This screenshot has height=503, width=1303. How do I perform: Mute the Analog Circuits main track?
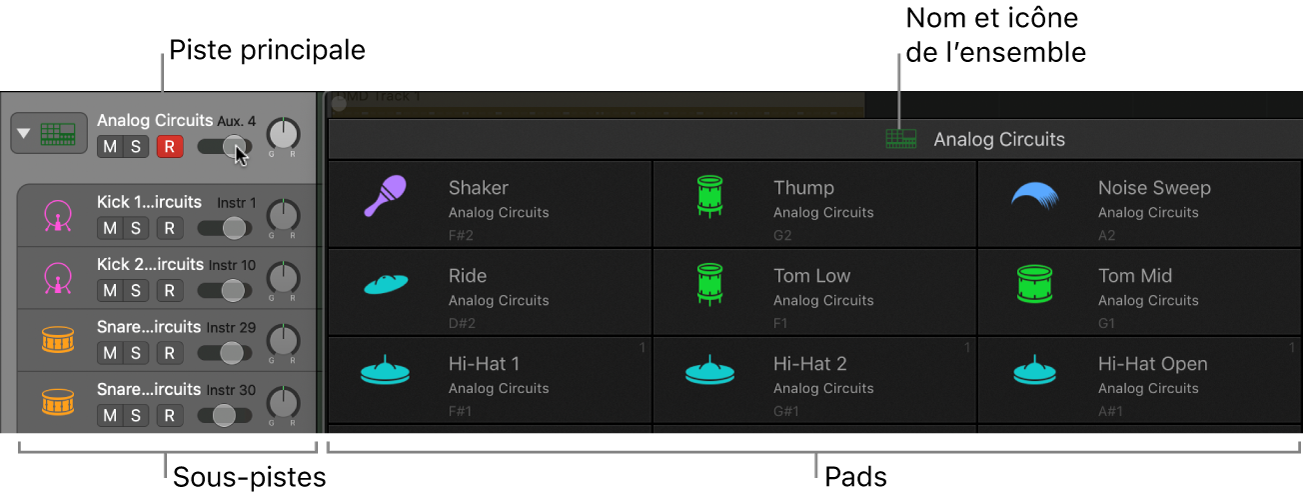(110, 147)
